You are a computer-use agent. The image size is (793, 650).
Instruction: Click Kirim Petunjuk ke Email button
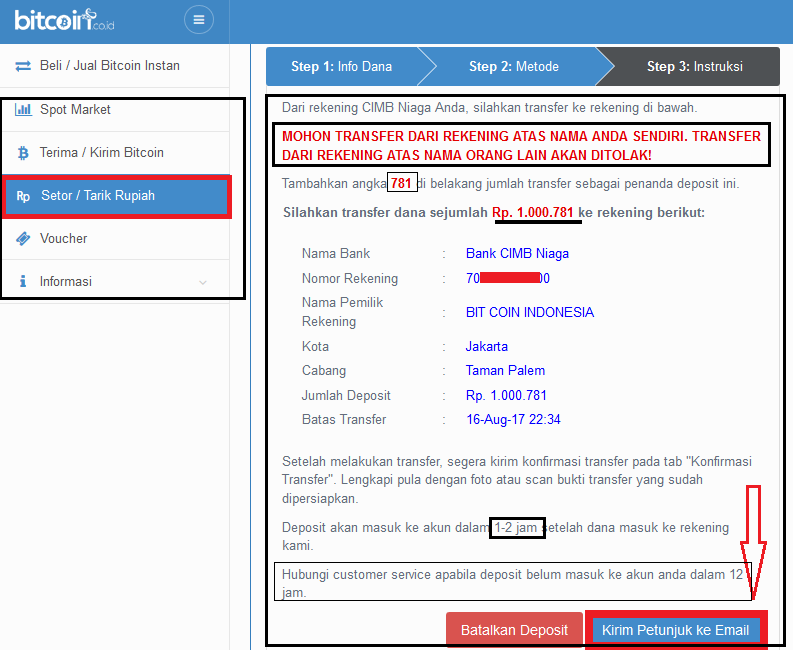pos(676,630)
